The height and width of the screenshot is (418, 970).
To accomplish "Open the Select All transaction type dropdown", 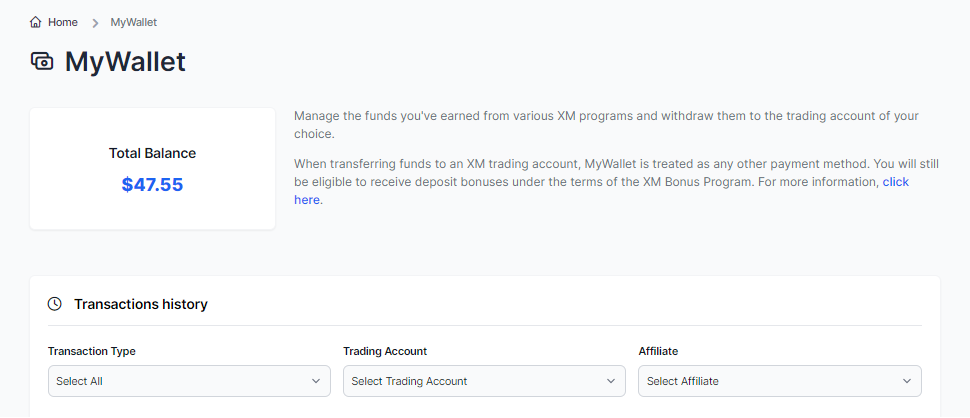I will pos(180,381).
